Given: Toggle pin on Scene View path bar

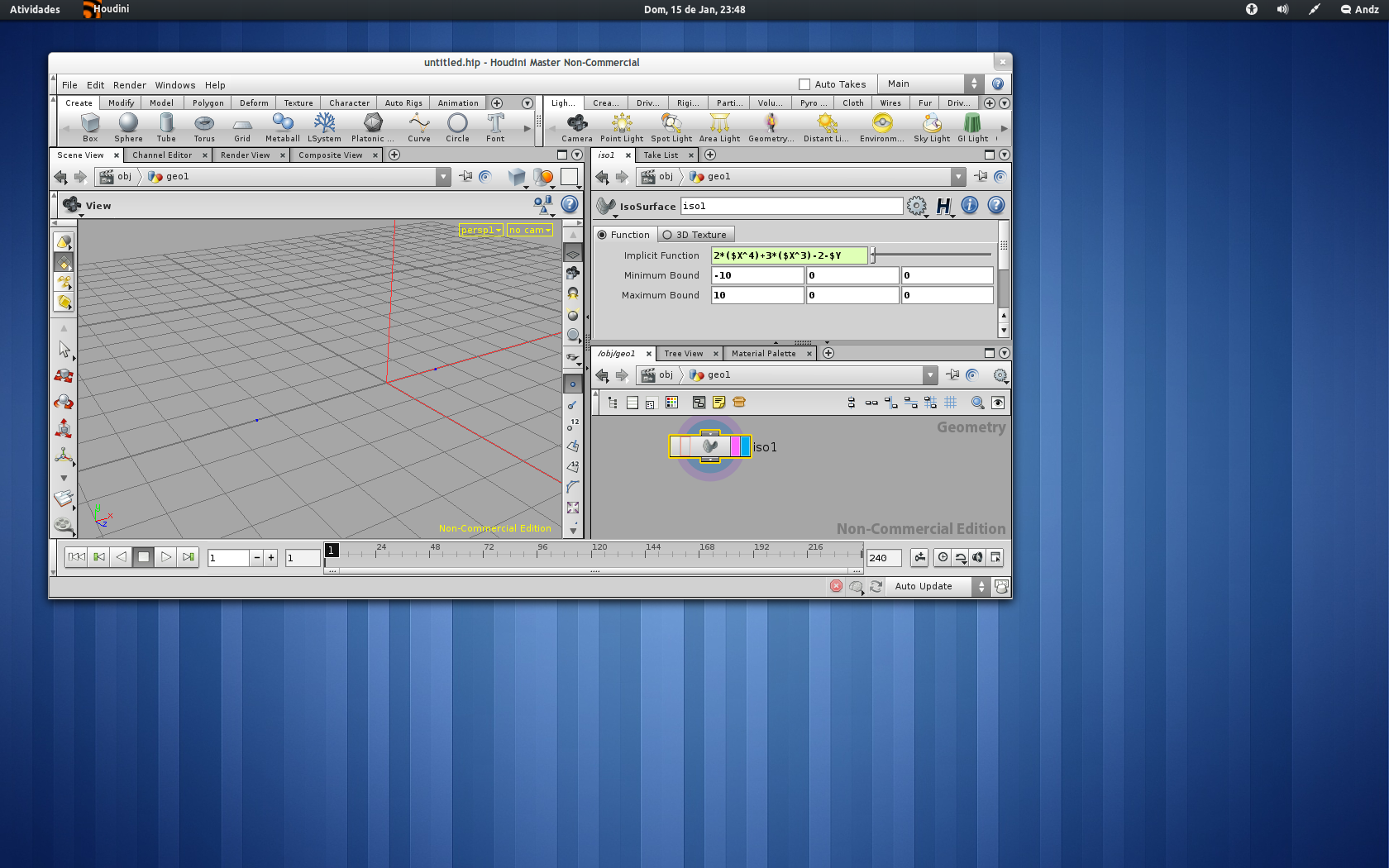Looking at the screenshot, I should 465,176.
